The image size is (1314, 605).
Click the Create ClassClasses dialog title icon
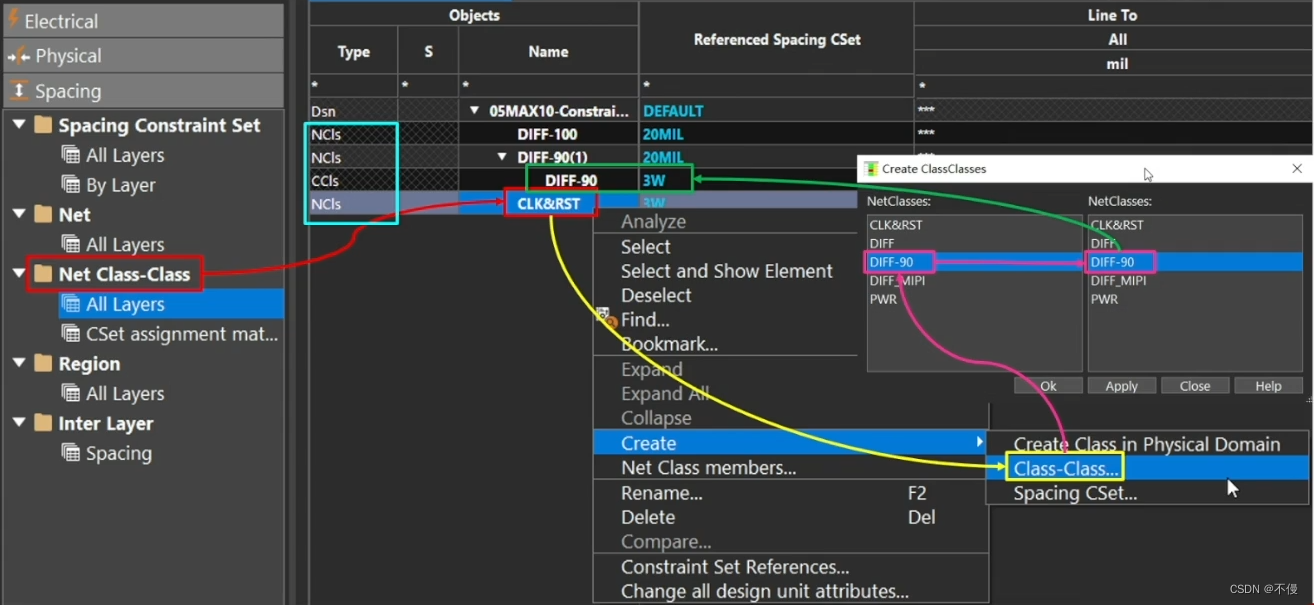(870, 169)
